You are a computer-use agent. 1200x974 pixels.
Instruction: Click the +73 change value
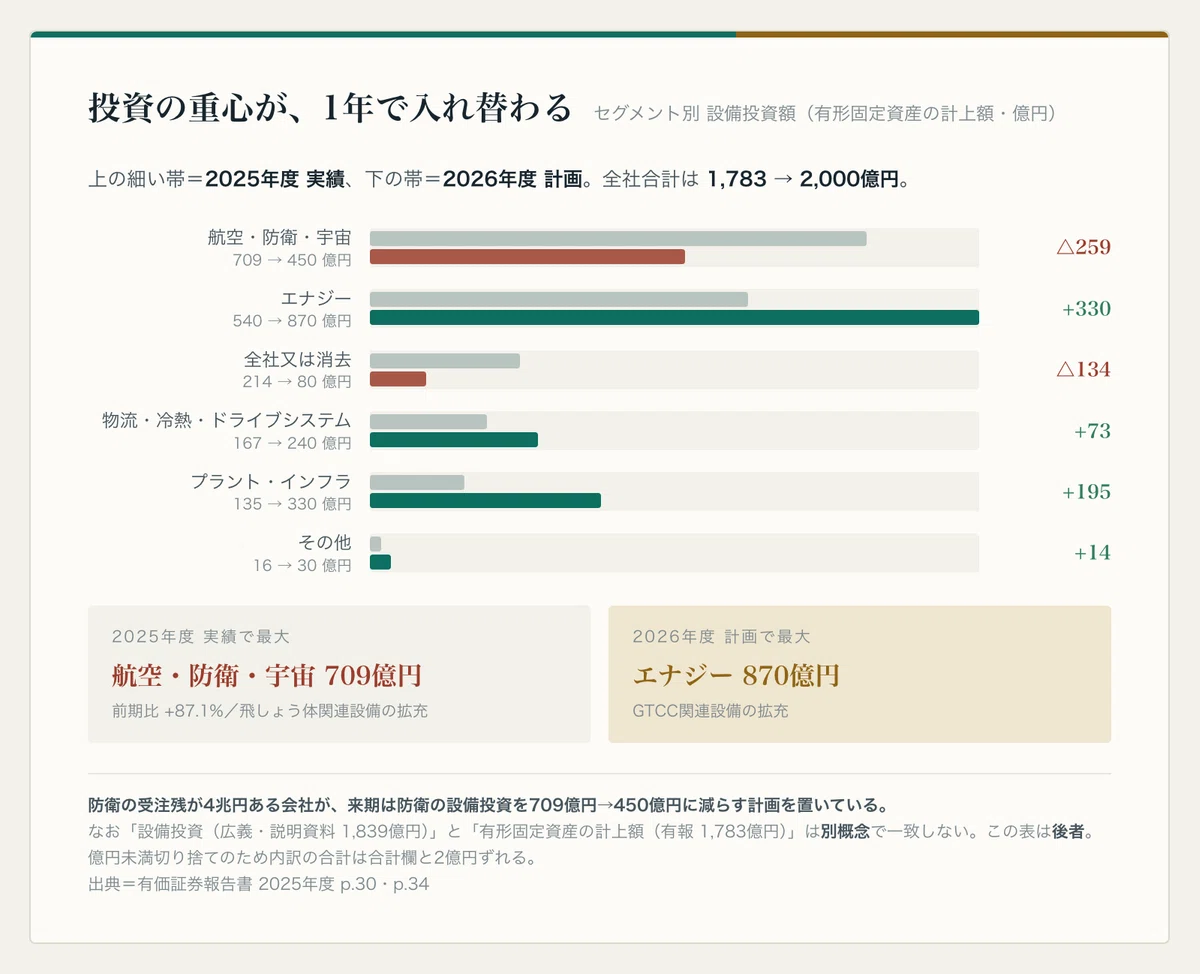pyautogui.click(x=1092, y=431)
